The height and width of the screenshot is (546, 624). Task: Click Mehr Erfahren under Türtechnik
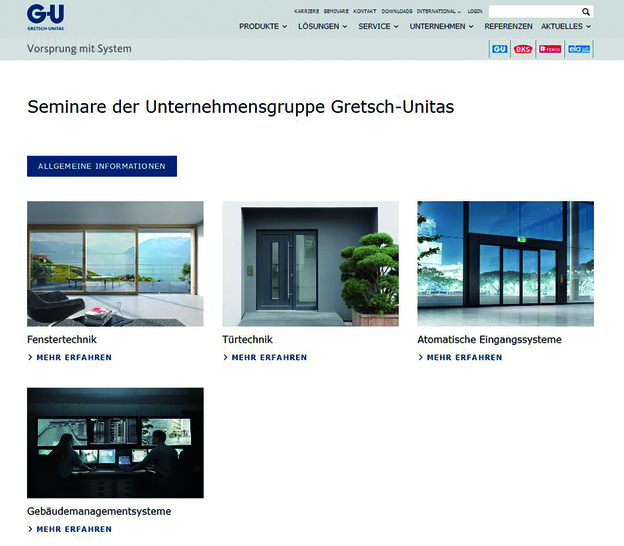tap(268, 357)
